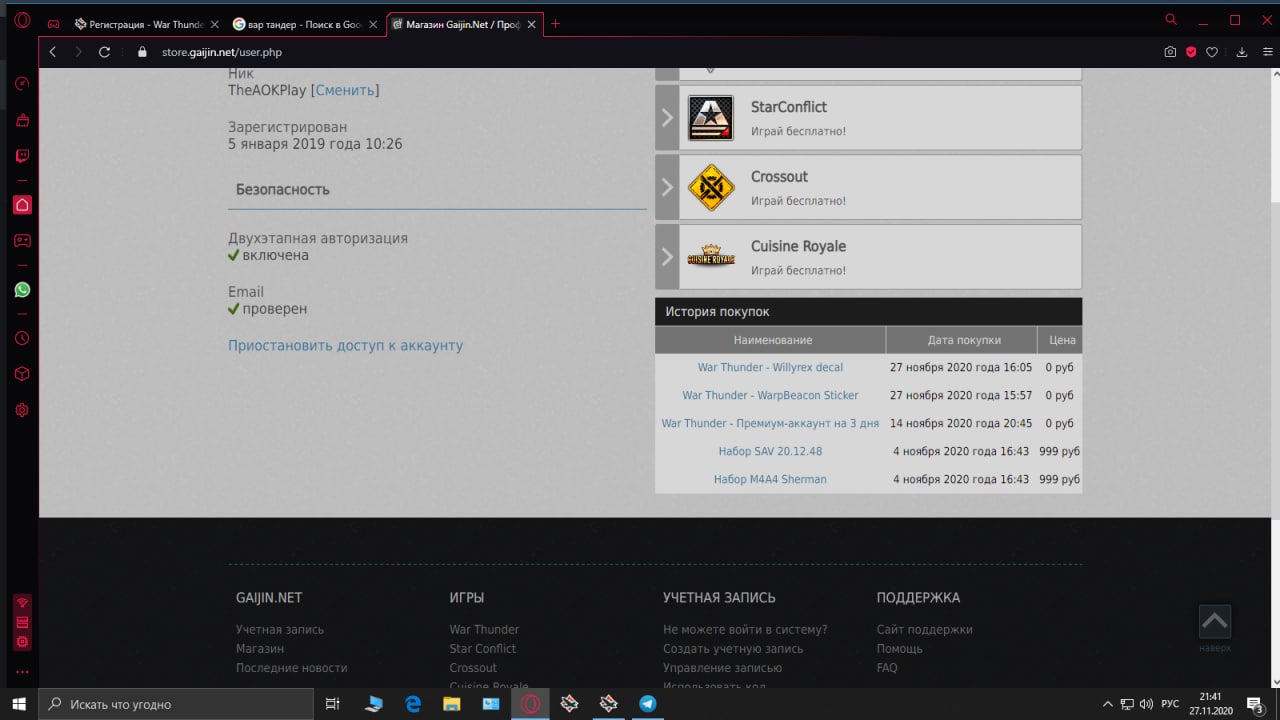
Task: Open Набор M4A4 Sherman purchase link
Action: tap(770, 479)
